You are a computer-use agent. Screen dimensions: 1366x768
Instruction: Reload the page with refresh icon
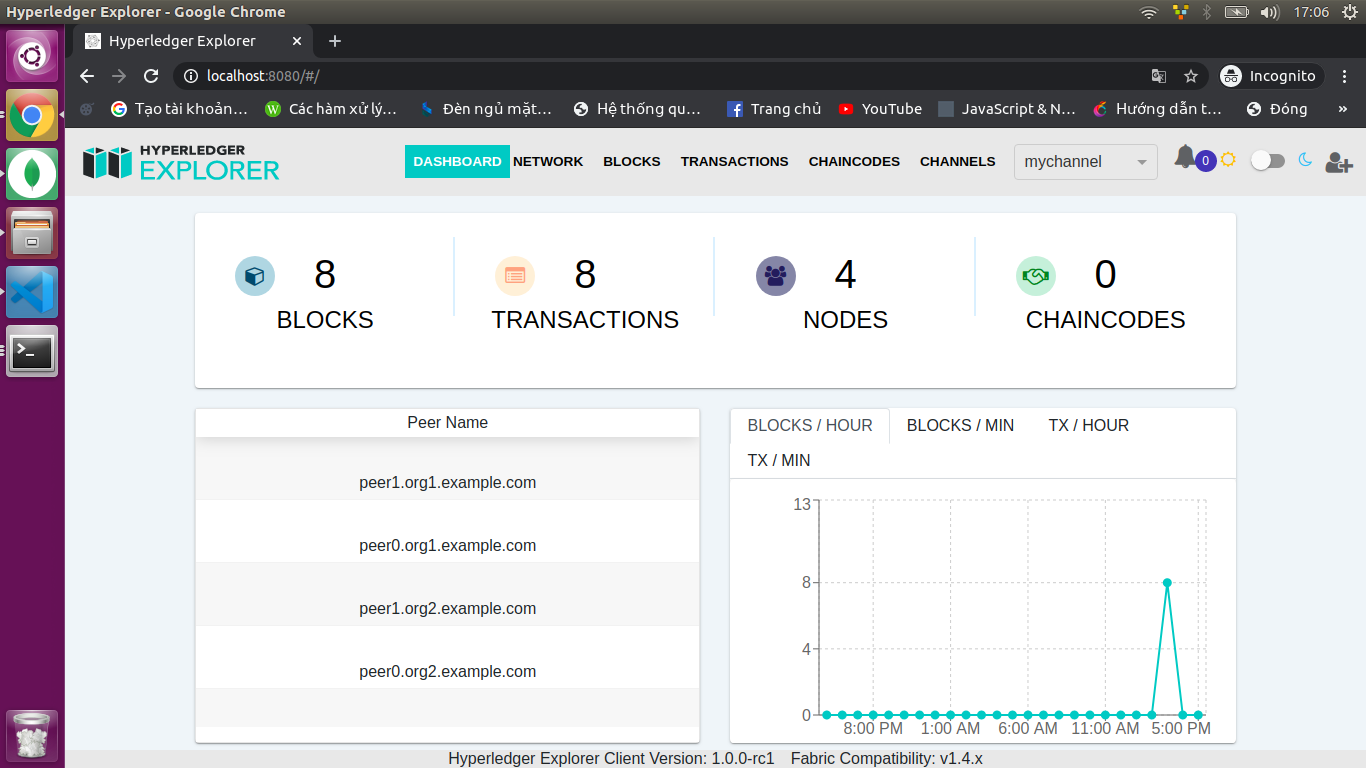point(151,76)
